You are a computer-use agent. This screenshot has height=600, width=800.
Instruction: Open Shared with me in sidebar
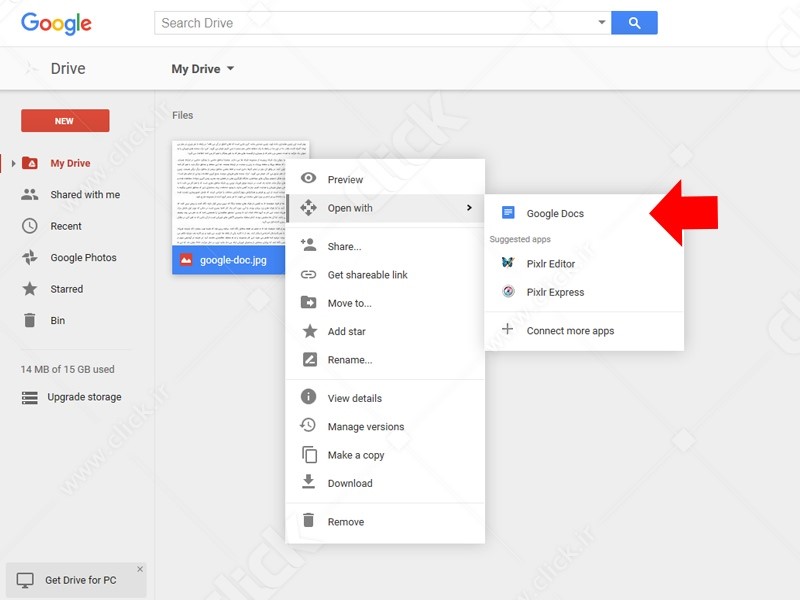pyautogui.click(x=85, y=195)
